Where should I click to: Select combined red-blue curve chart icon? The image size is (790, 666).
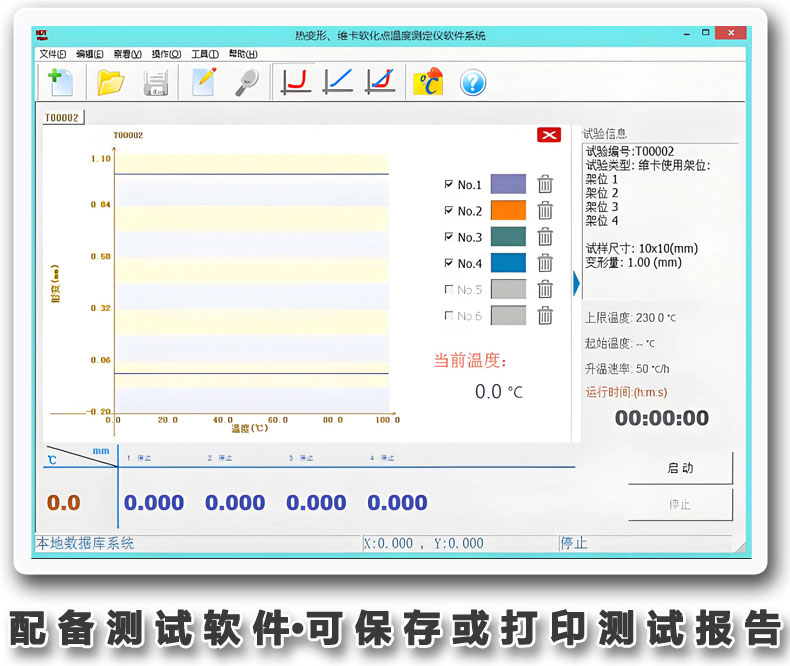[381, 82]
